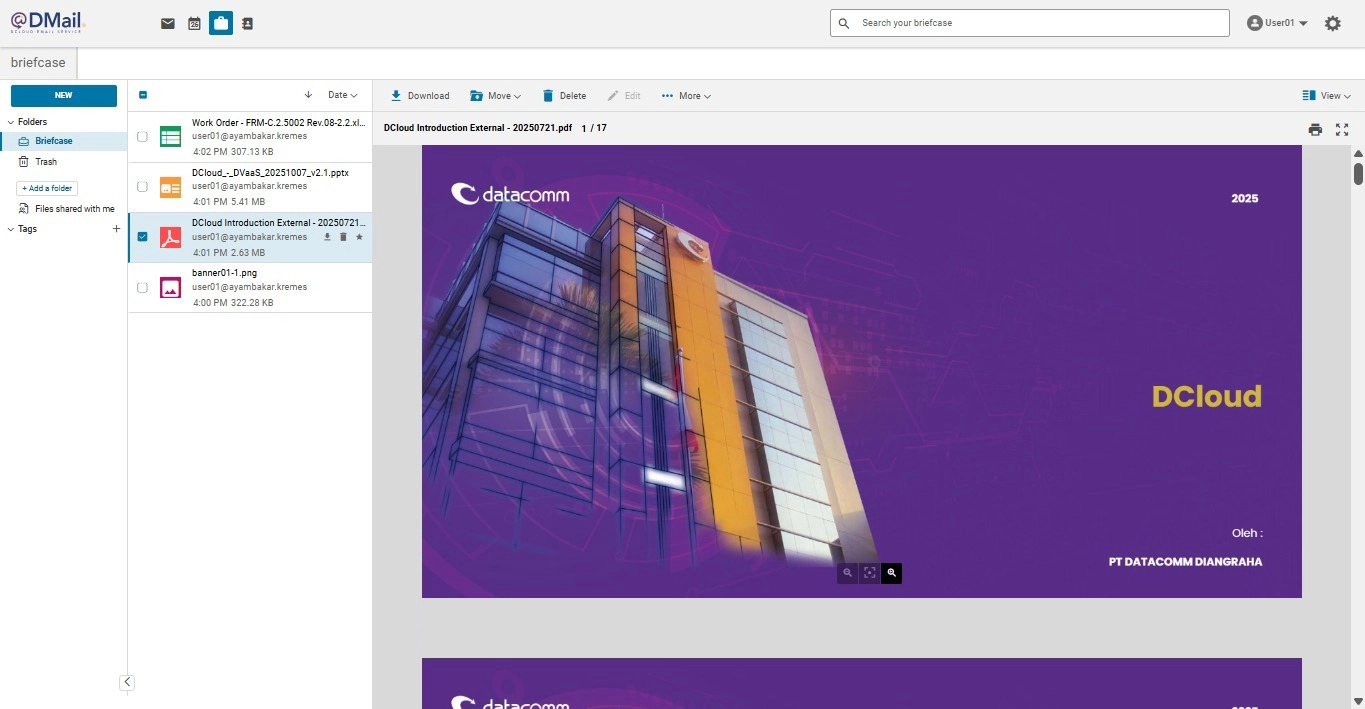This screenshot has width=1365, height=709.
Task: Collapse the Folders section
Action: pos(13,121)
